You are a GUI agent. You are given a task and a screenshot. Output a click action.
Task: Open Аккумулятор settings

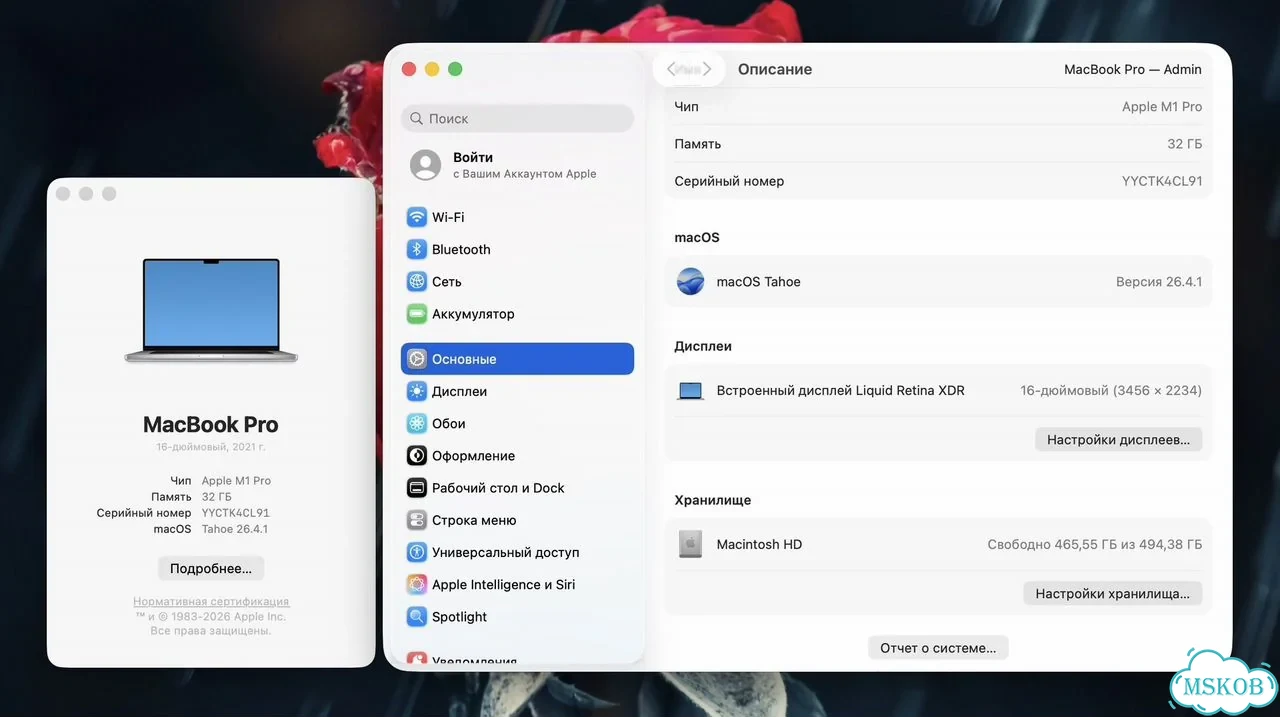(x=518, y=314)
